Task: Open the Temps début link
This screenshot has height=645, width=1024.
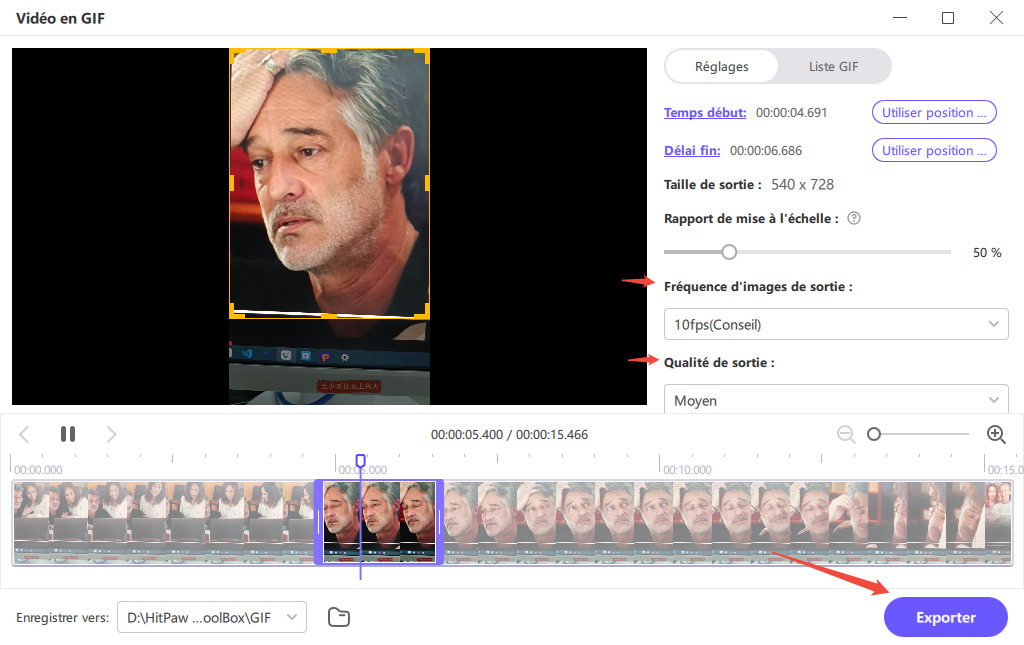Action: tap(705, 112)
